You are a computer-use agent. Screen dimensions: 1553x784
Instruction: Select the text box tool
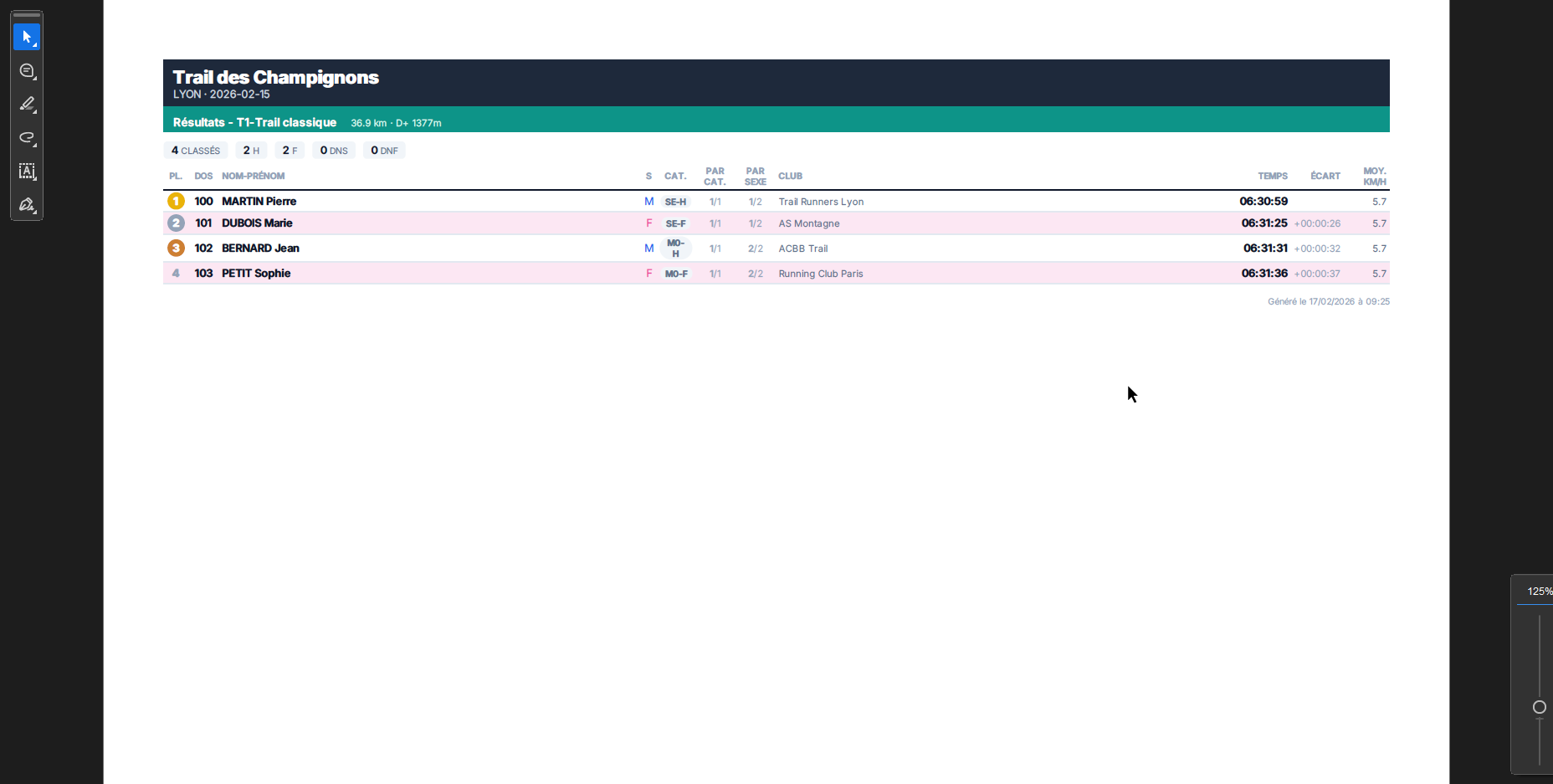coord(27,172)
